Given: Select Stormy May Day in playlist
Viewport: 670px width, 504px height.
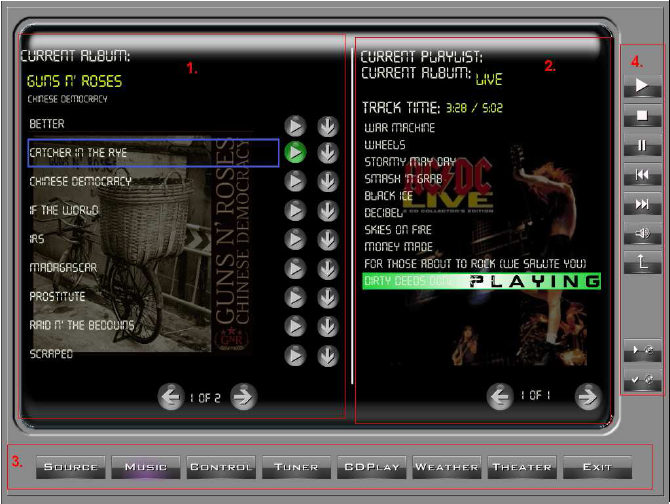Looking at the screenshot, I should coord(410,162).
